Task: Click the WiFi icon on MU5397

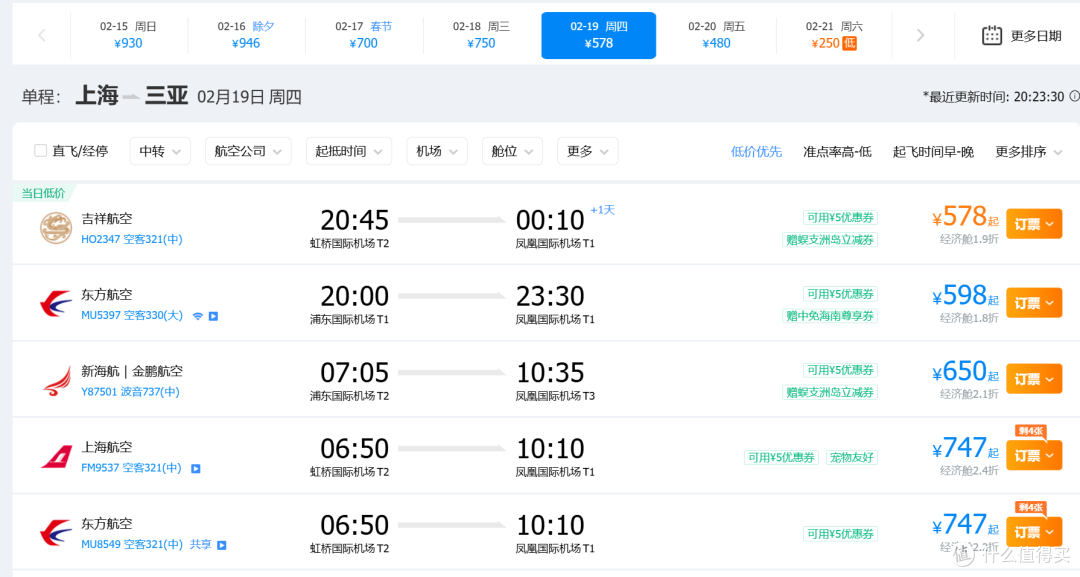Action: 198,316
